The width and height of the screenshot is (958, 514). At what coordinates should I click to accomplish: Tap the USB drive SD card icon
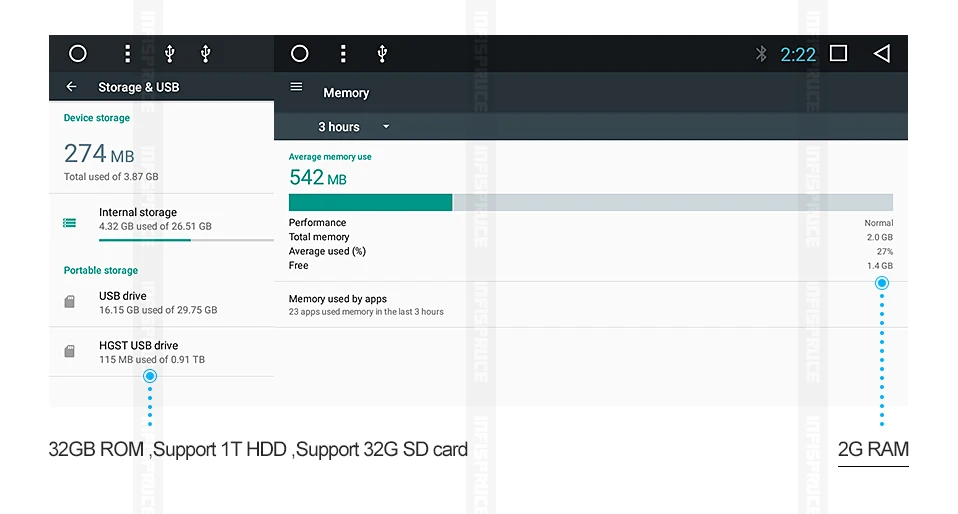(70, 301)
